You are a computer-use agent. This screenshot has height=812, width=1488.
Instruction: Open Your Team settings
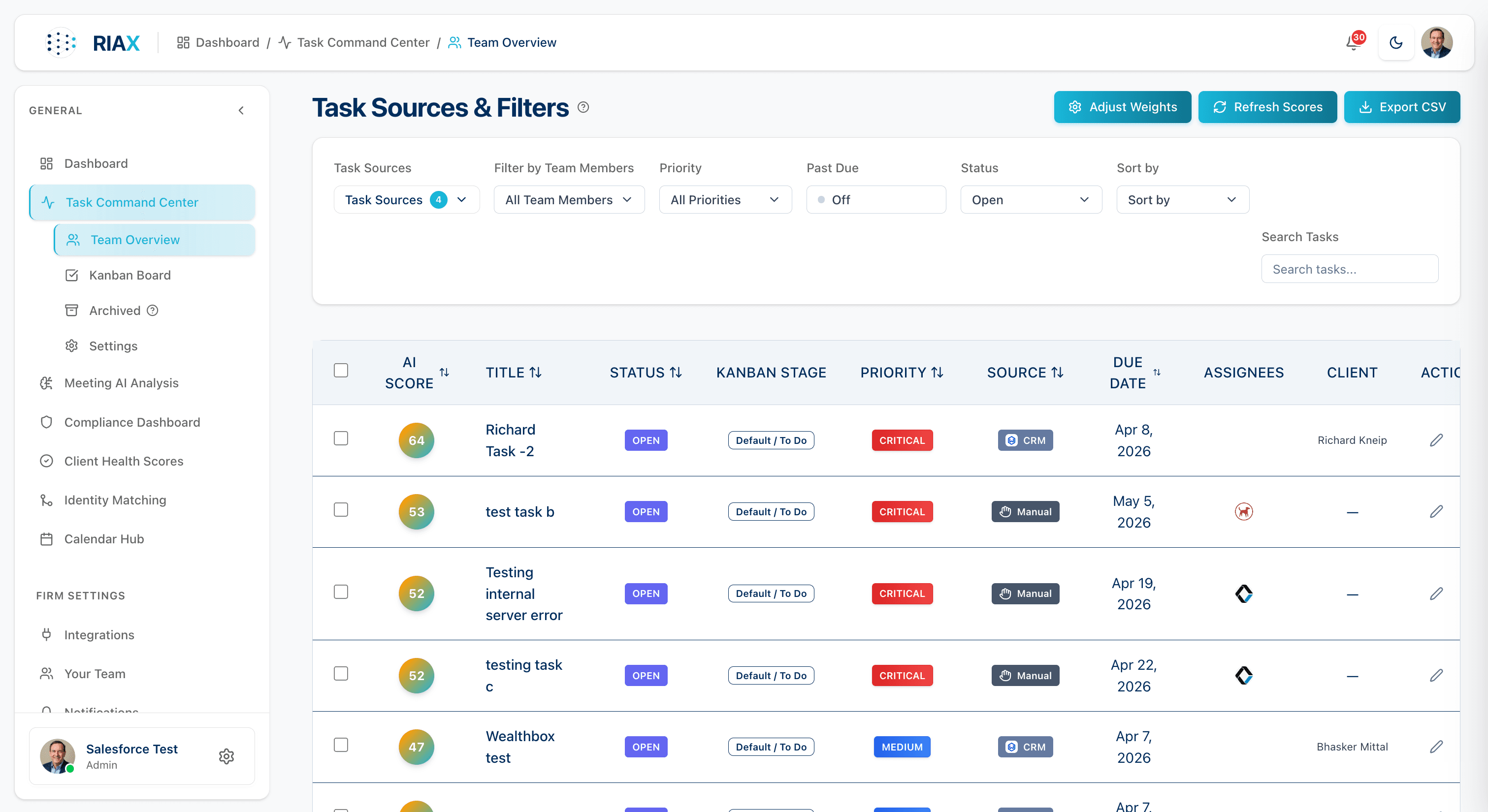click(x=142, y=674)
